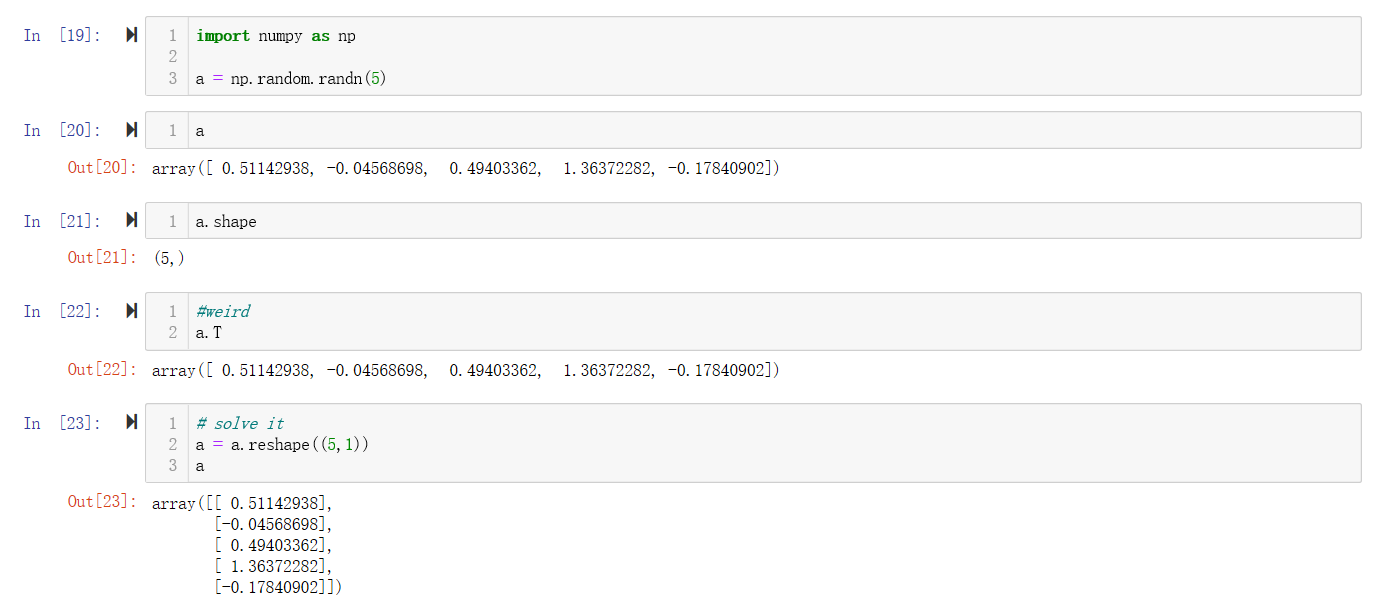Viewport: 1376px width, 607px height.
Task: Click the Out[20] output prompt label
Action: tap(101, 168)
